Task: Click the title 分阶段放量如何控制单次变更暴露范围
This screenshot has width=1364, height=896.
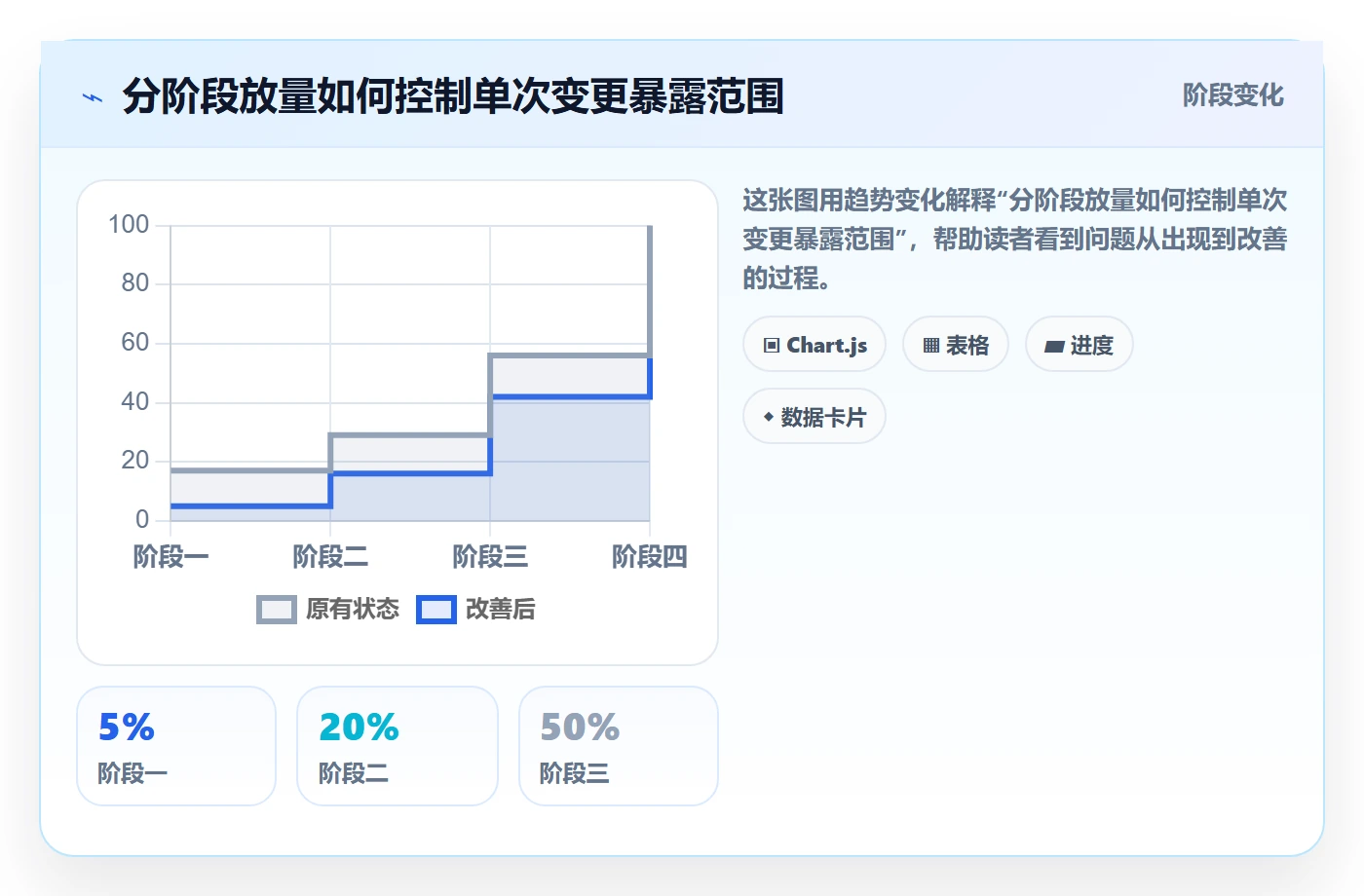Action: click(x=453, y=96)
